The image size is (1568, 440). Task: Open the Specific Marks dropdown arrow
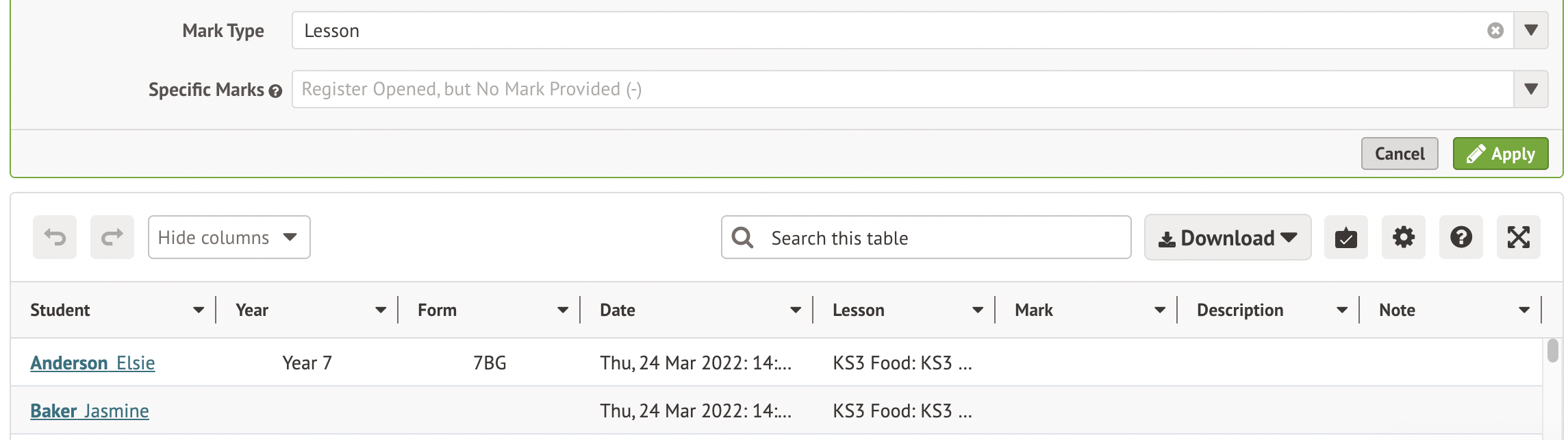tap(1531, 89)
